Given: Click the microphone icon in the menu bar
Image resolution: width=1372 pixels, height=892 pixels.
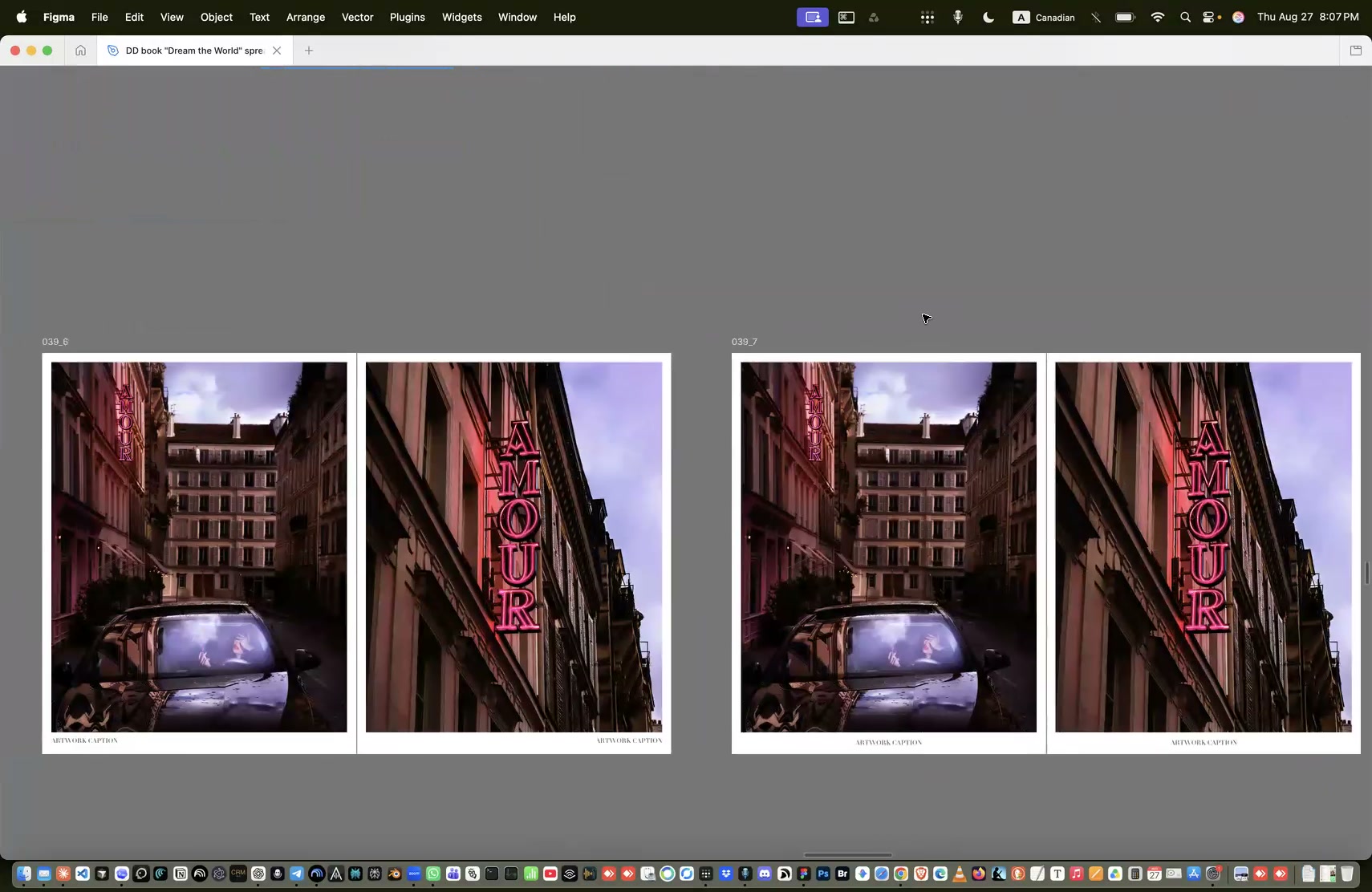Looking at the screenshot, I should [x=958, y=17].
